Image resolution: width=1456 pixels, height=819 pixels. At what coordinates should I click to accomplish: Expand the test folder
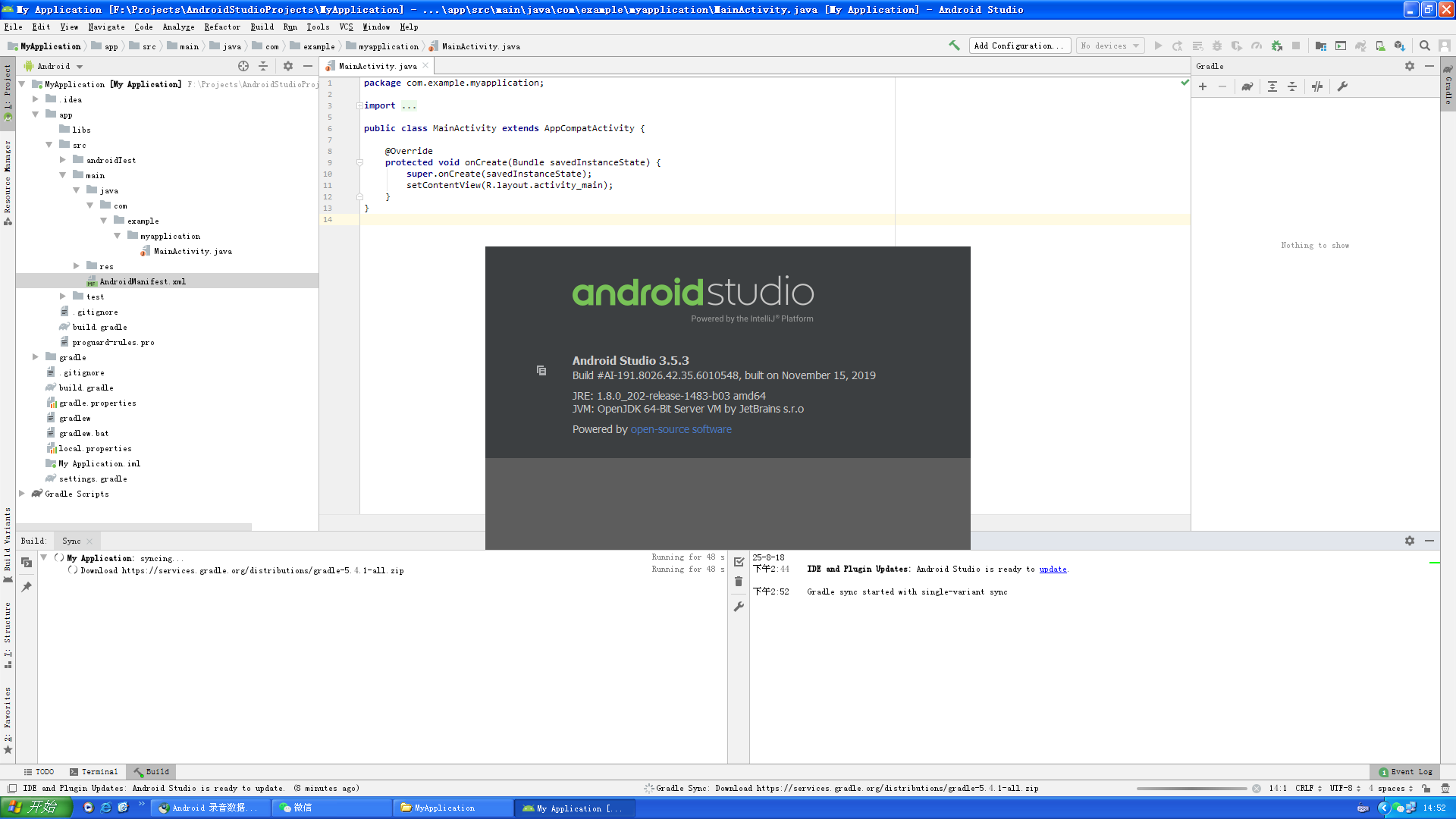pos(63,296)
